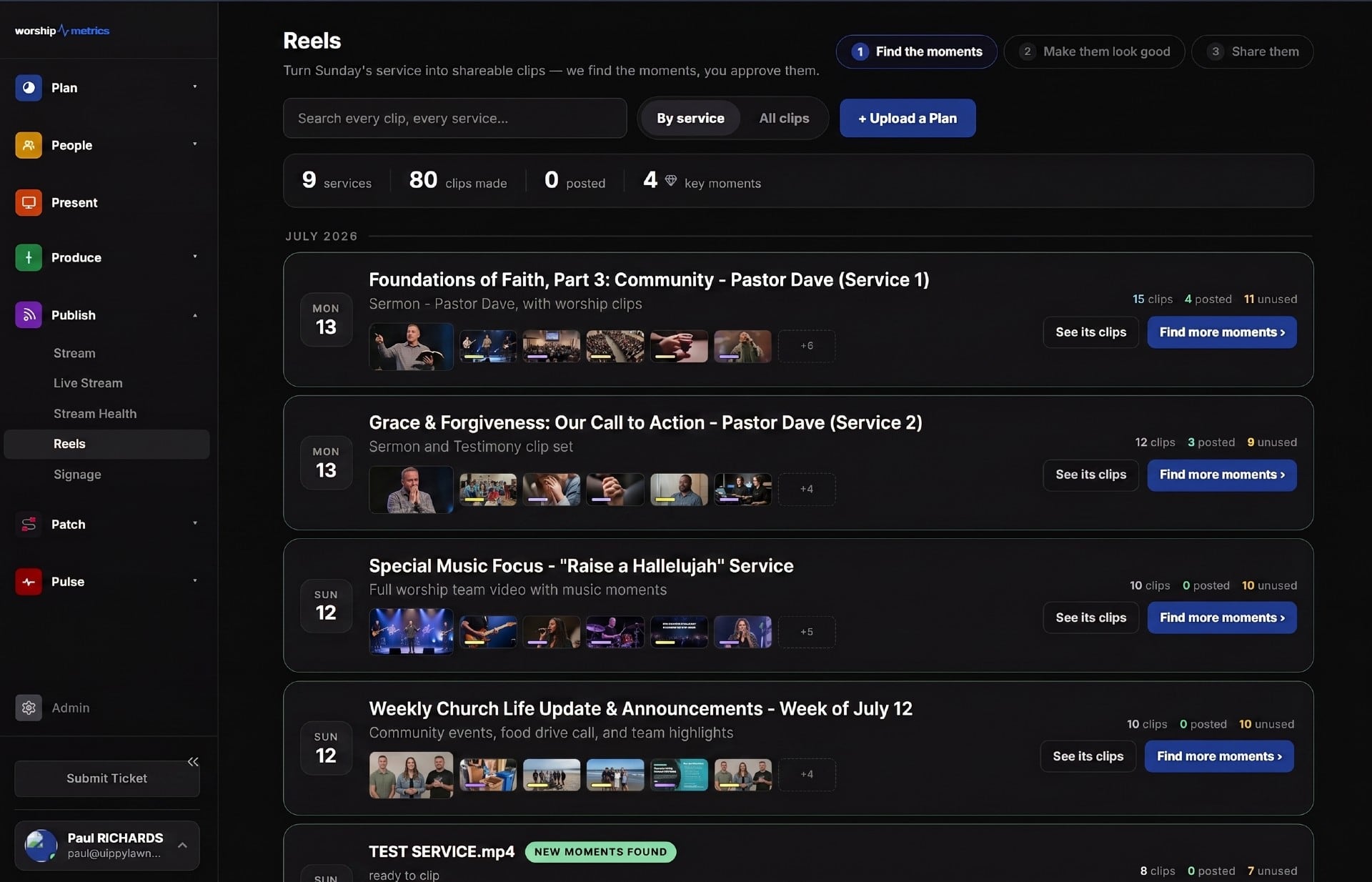Click the green Produce icon
This screenshot has height=882, width=1372.
tap(29, 257)
